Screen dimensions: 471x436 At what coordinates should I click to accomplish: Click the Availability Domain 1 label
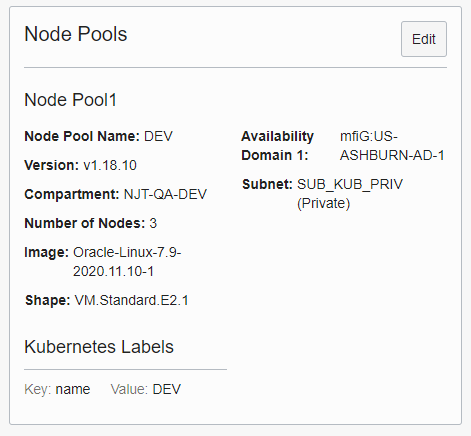[277, 146]
